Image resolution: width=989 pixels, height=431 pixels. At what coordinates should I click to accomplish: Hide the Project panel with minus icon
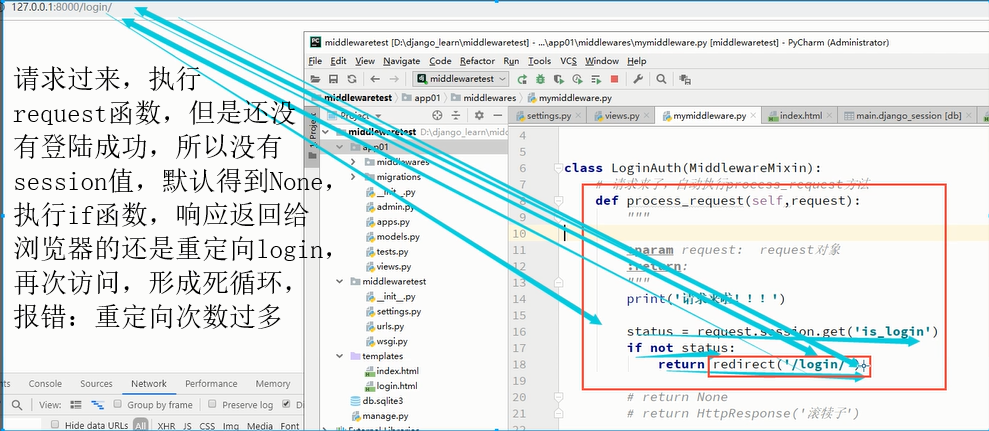tap(498, 115)
